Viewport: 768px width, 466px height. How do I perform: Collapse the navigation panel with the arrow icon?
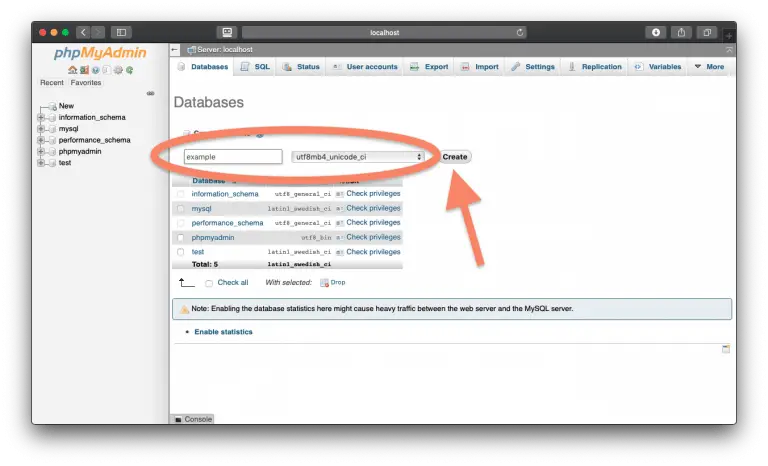coord(175,49)
